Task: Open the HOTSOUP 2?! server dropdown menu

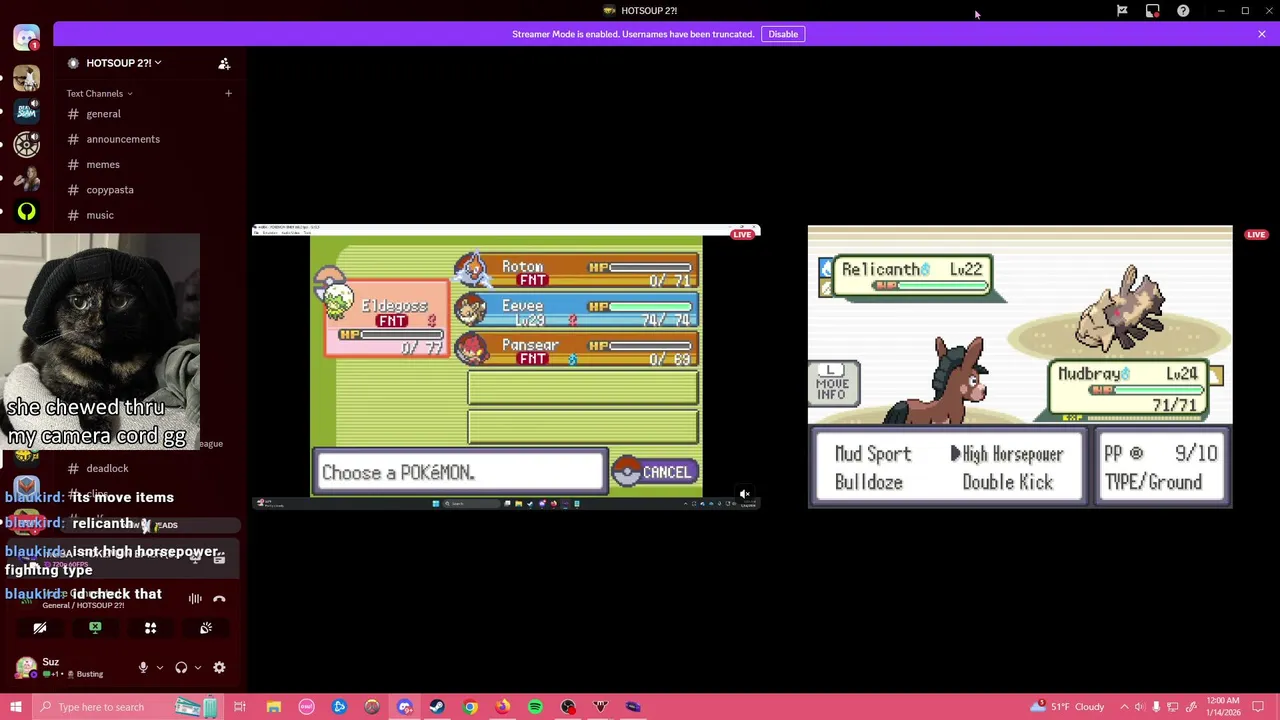Action: 124,63
